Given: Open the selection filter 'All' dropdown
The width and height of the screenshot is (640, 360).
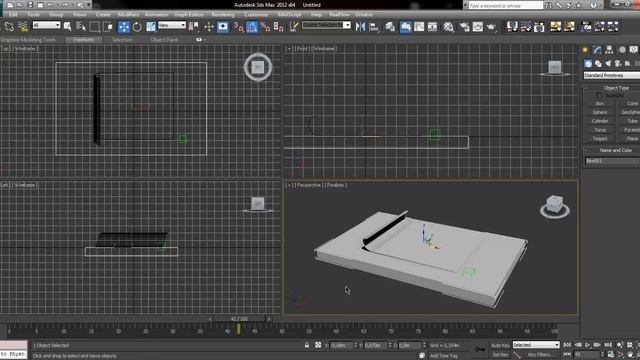Looking at the screenshot, I should pos(47,25).
